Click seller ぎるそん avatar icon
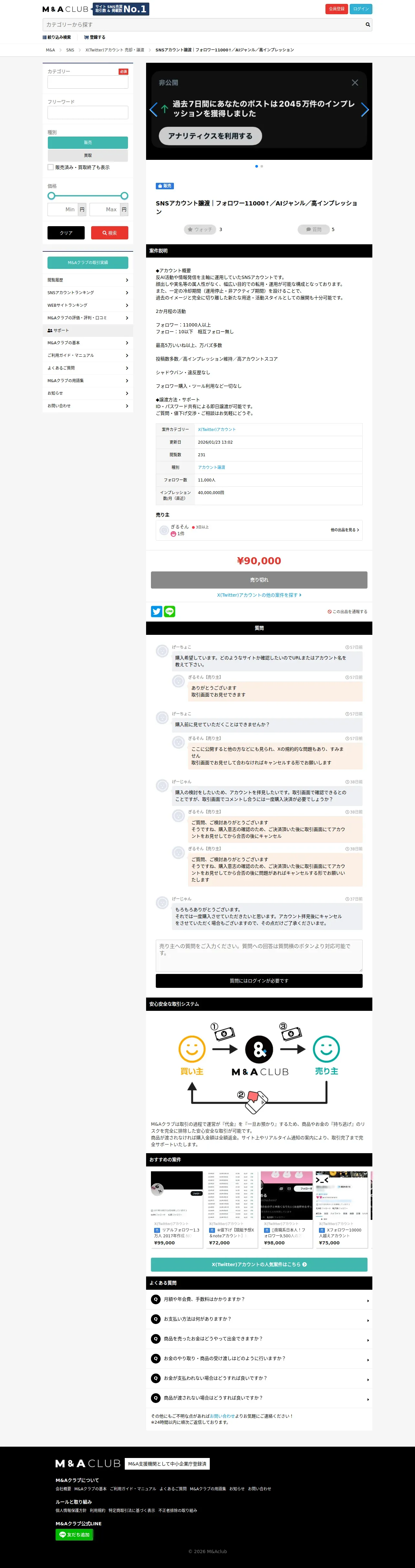 pos(164,530)
